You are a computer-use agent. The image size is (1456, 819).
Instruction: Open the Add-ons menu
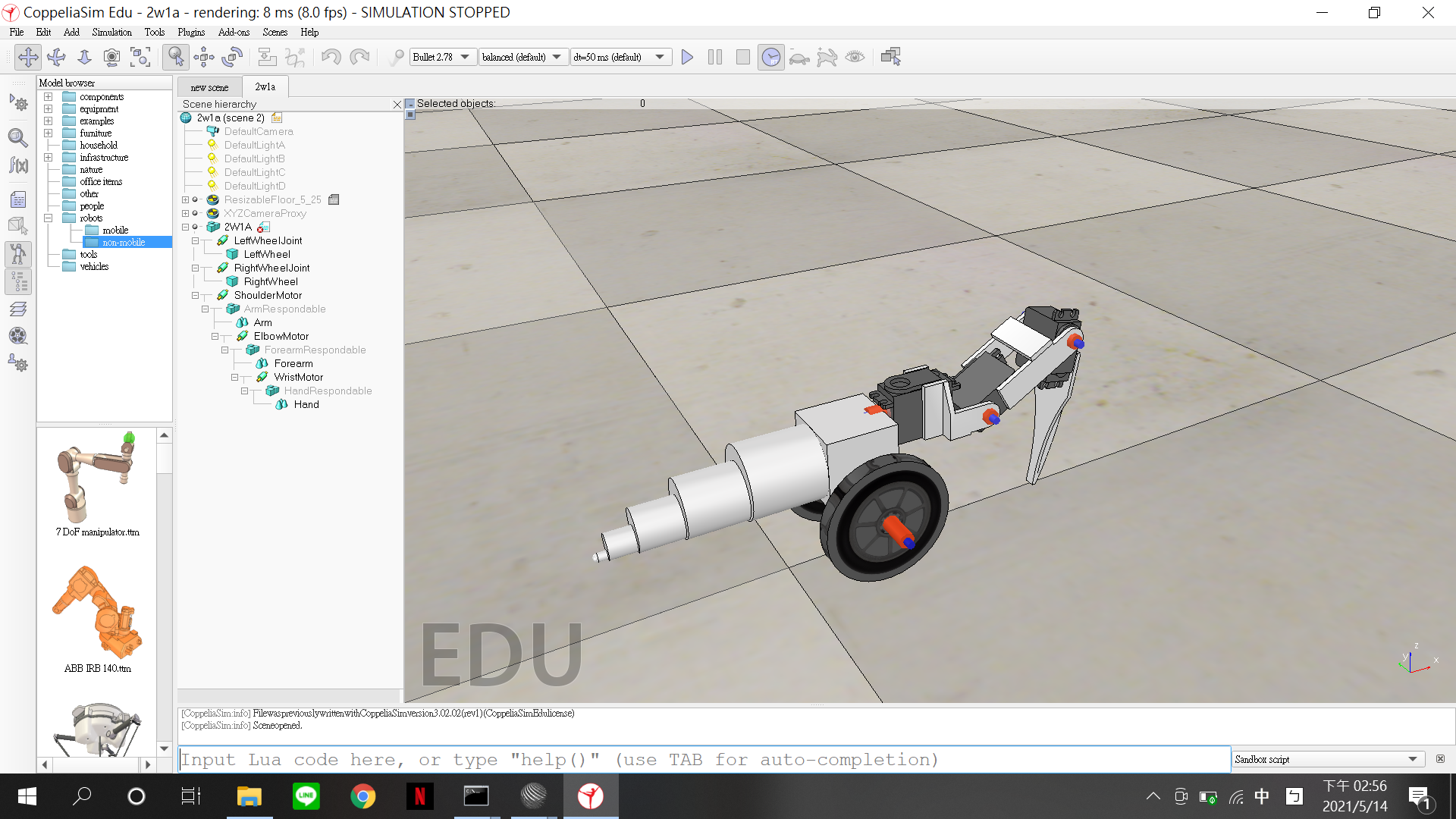(x=234, y=32)
